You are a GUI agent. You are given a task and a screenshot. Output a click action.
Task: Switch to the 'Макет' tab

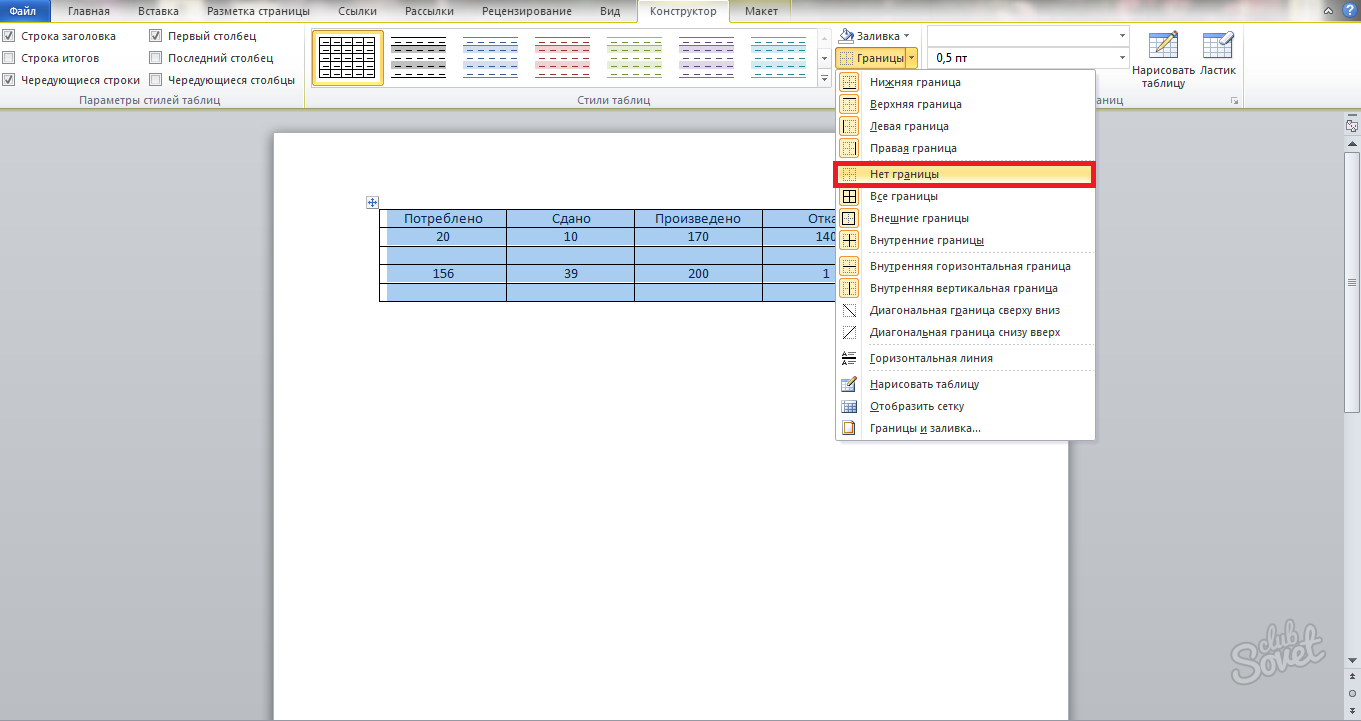(x=761, y=11)
